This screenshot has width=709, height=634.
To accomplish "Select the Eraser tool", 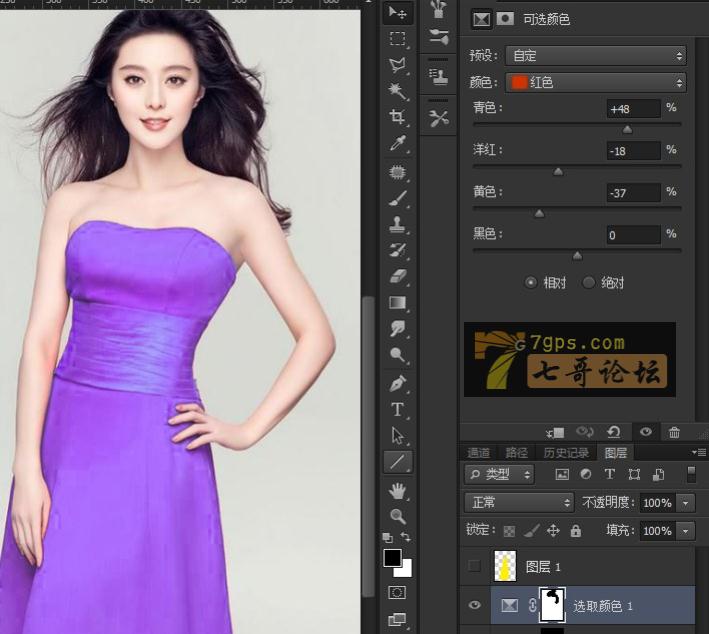I will click(x=397, y=276).
